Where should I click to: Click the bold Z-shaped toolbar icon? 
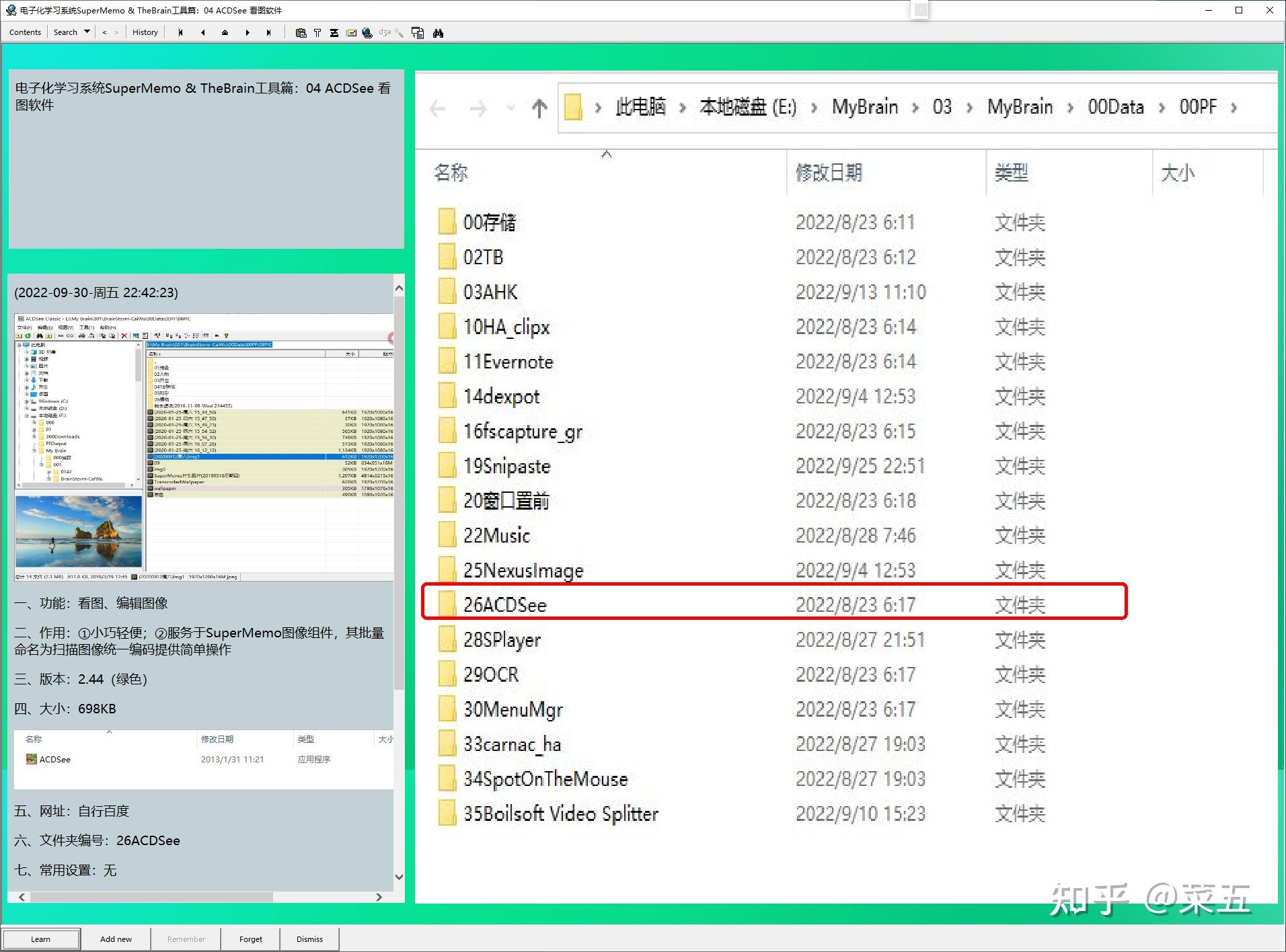click(334, 32)
